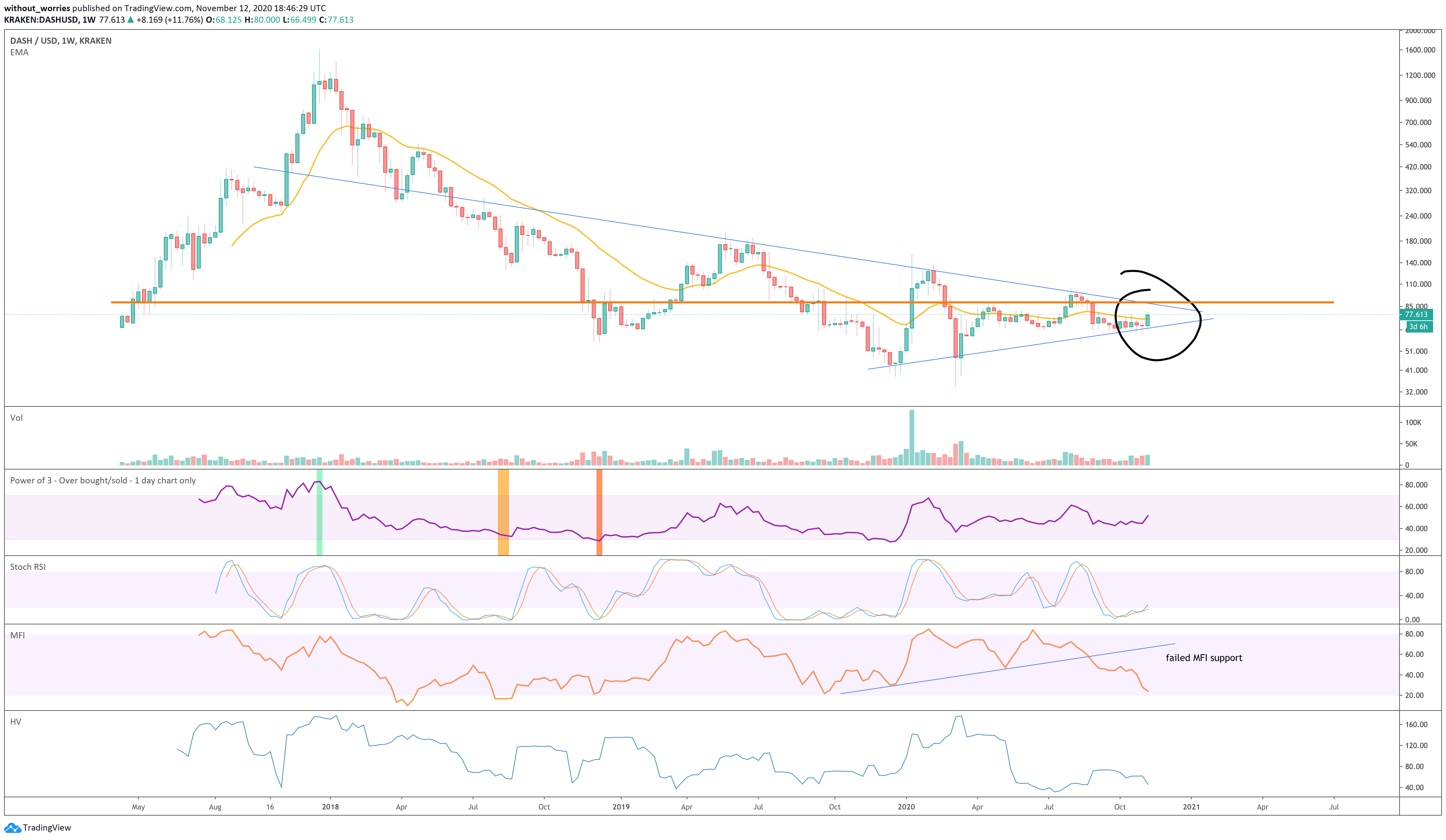Click the 180.000 price axis label

[1418, 241]
